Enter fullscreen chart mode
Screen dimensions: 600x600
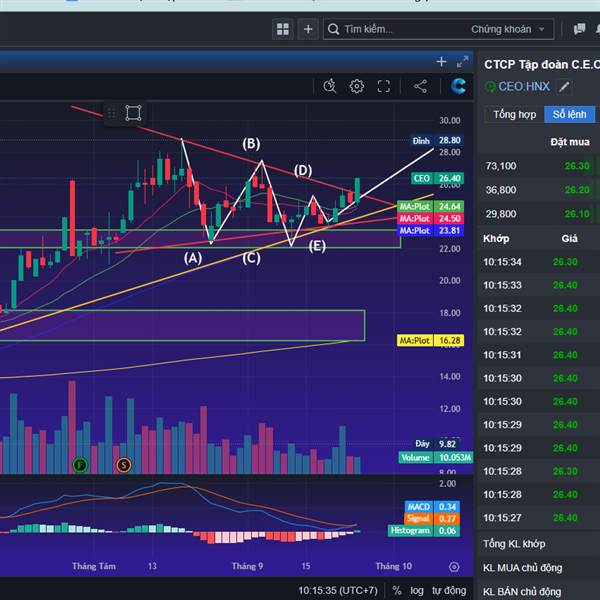tap(383, 86)
